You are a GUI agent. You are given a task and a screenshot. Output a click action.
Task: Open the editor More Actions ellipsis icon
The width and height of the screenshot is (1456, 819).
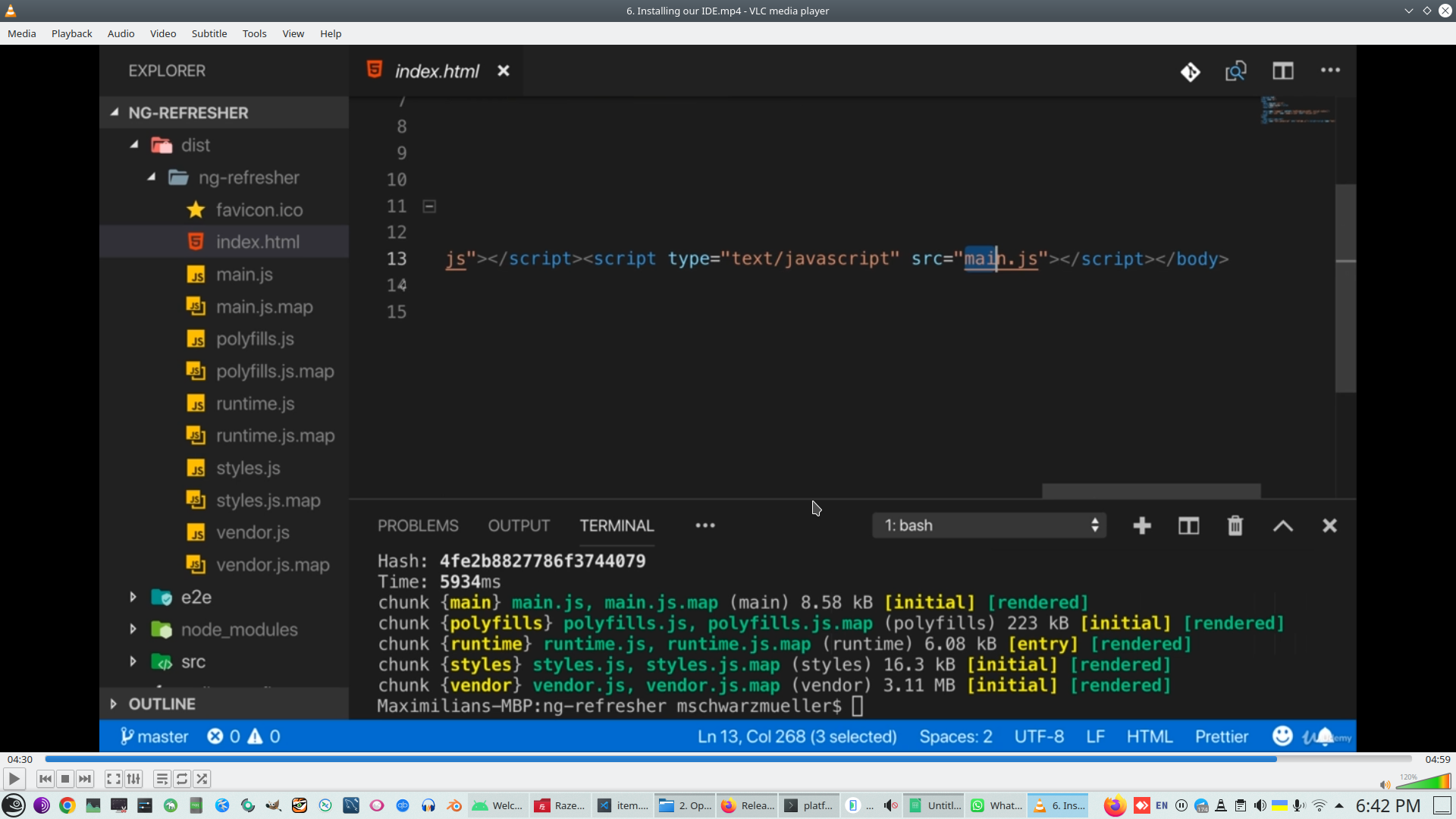(x=1330, y=71)
